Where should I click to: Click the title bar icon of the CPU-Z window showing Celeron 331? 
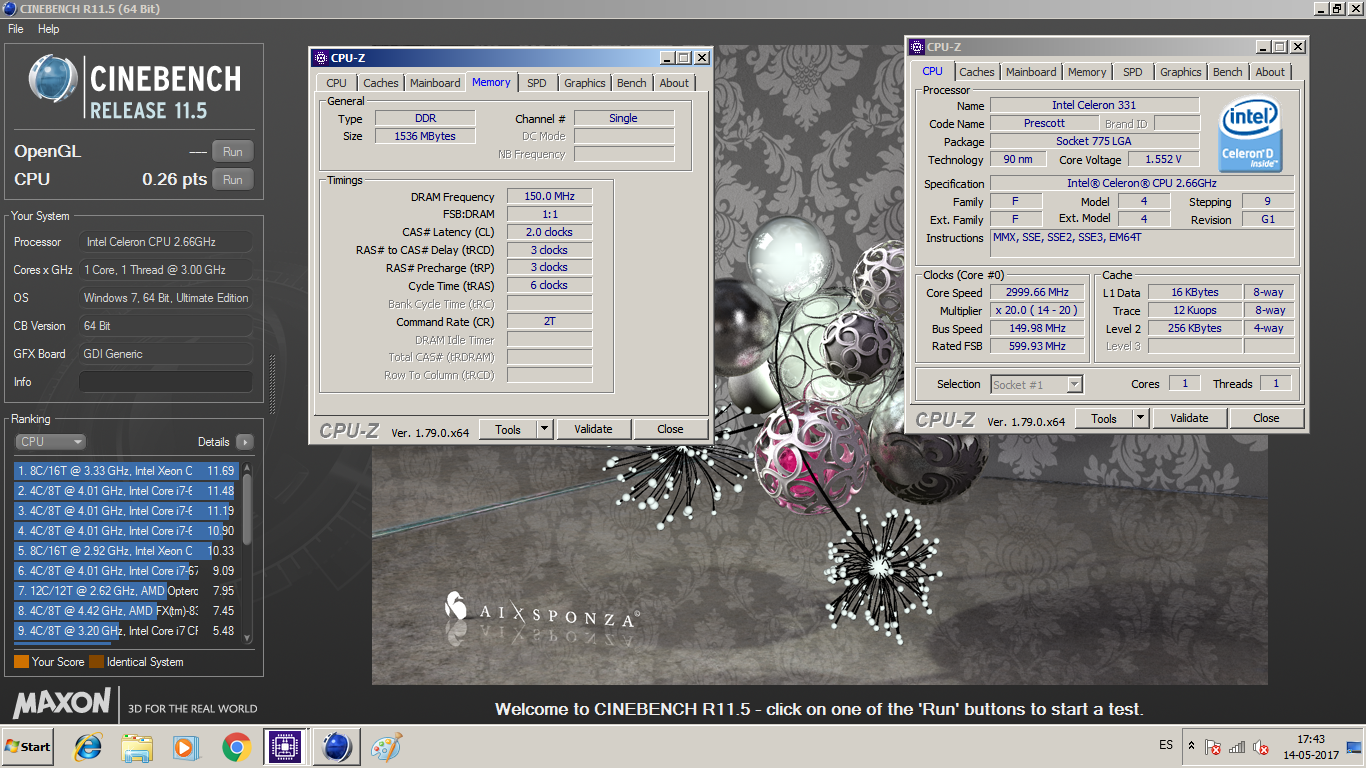[x=917, y=47]
